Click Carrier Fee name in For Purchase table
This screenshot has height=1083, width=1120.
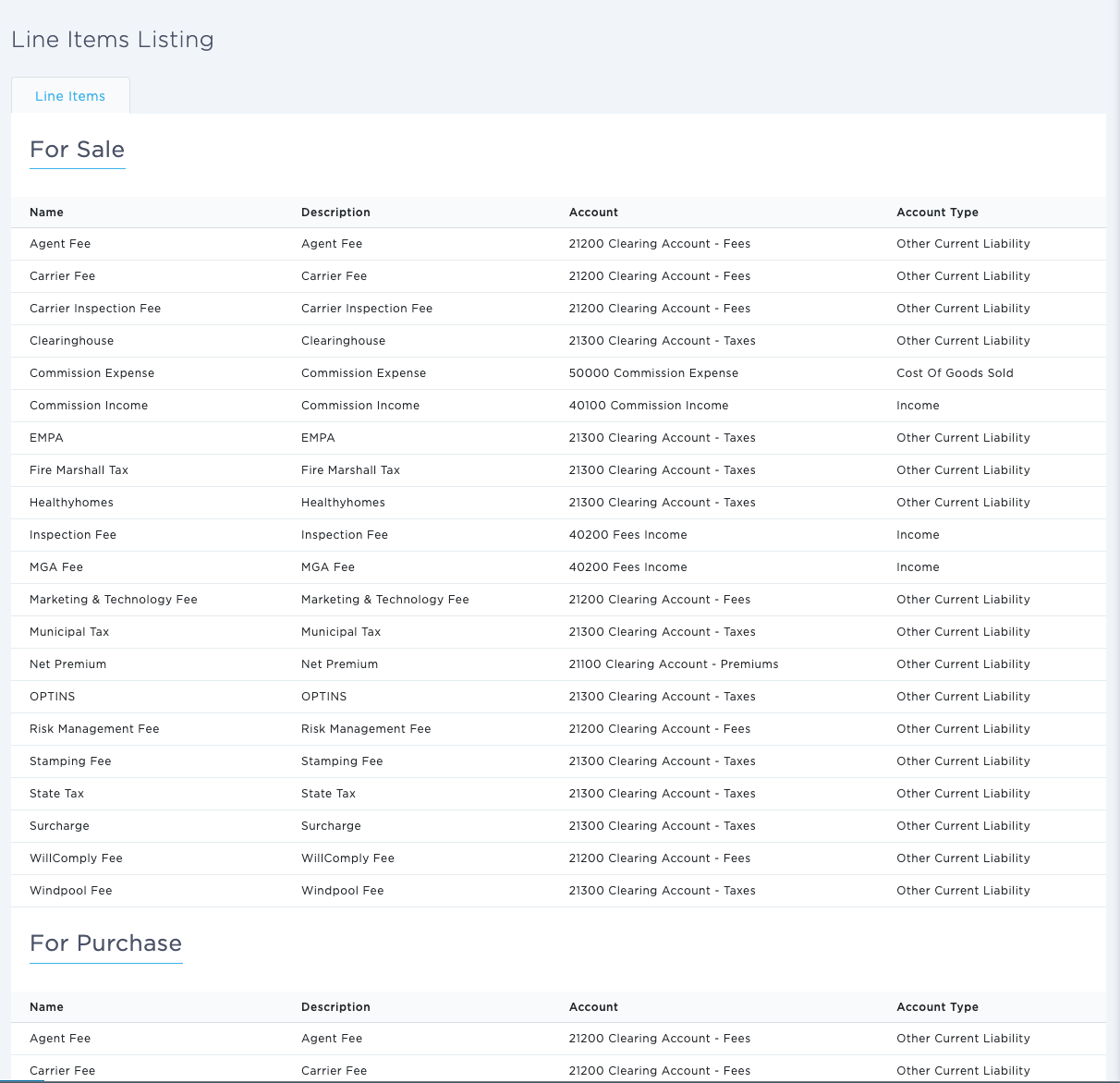62,1071
